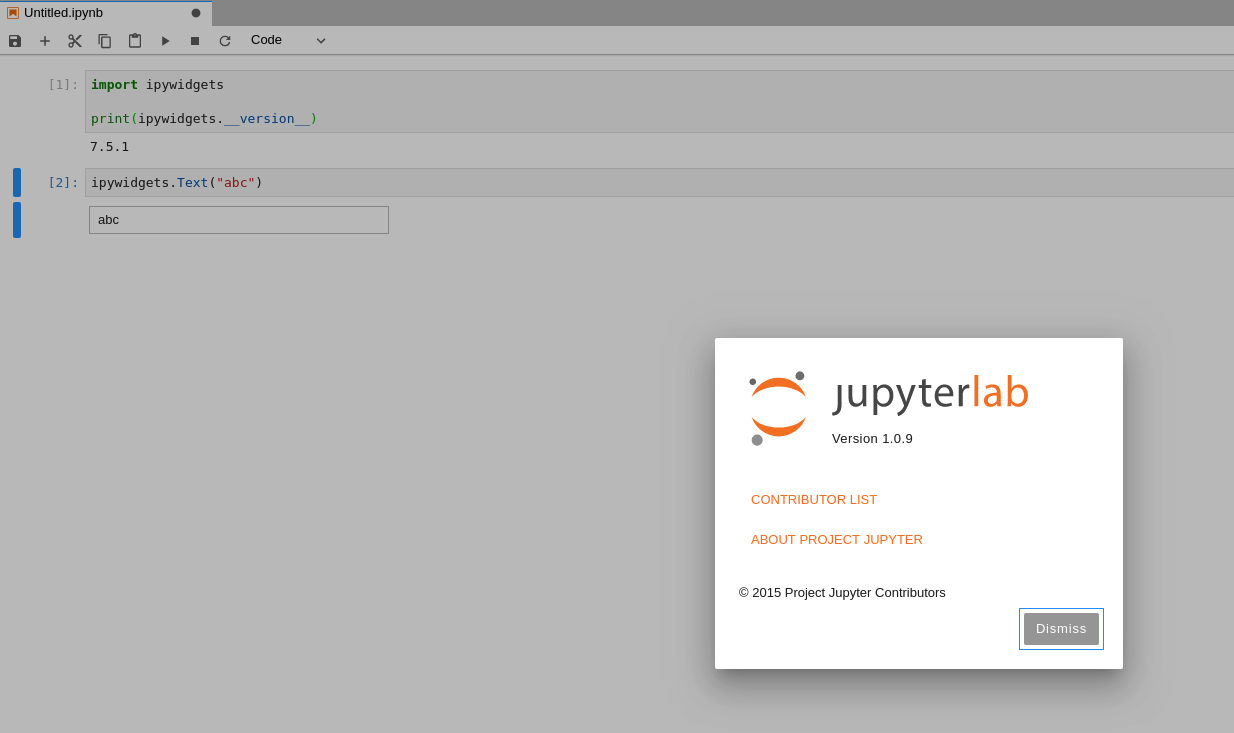The height and width of the screenshot is (733, 1234).
Task: Cut the selected cells
Action: coord(74,40)
